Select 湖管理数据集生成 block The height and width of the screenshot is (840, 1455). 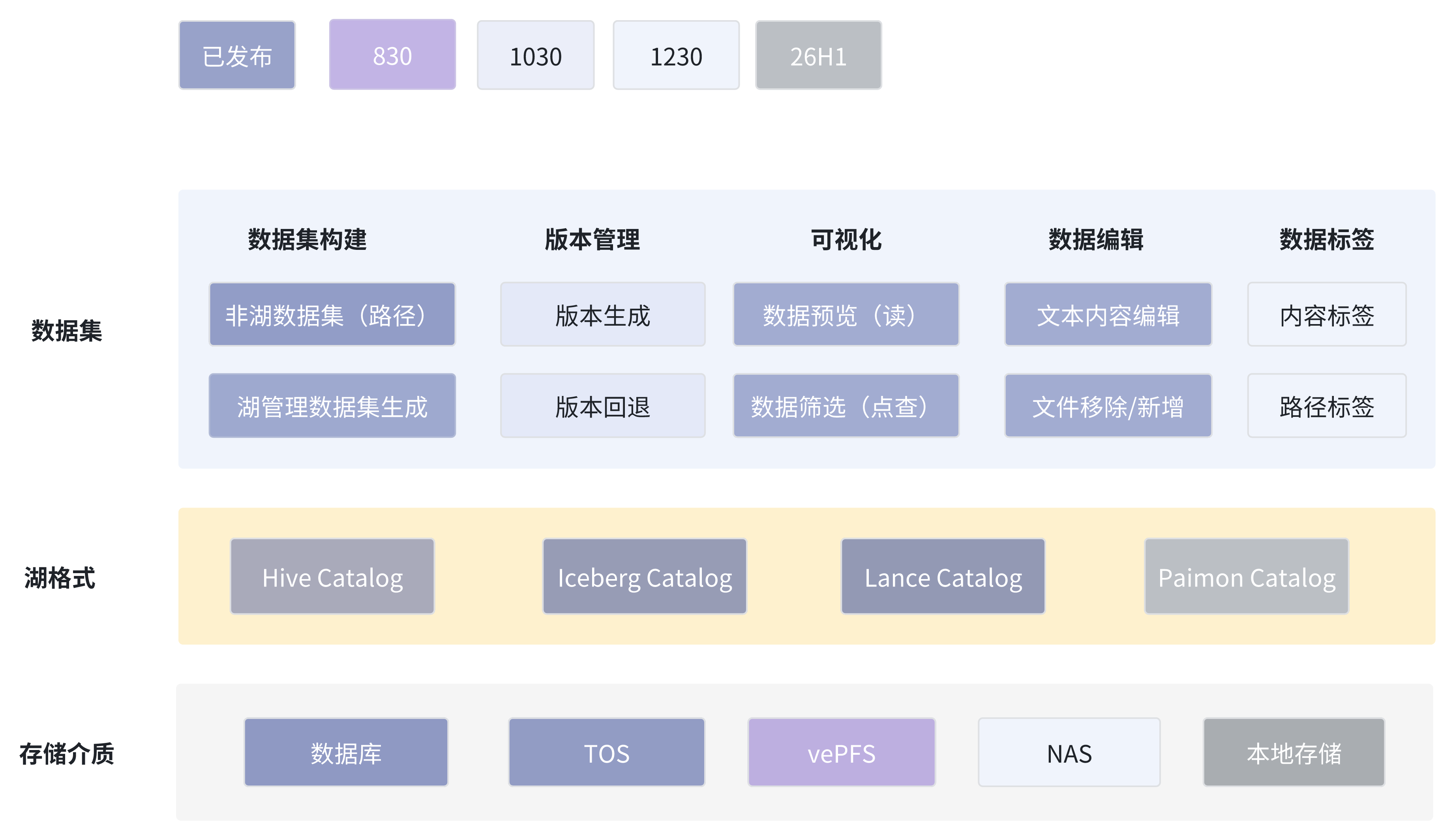pos(332,405)
